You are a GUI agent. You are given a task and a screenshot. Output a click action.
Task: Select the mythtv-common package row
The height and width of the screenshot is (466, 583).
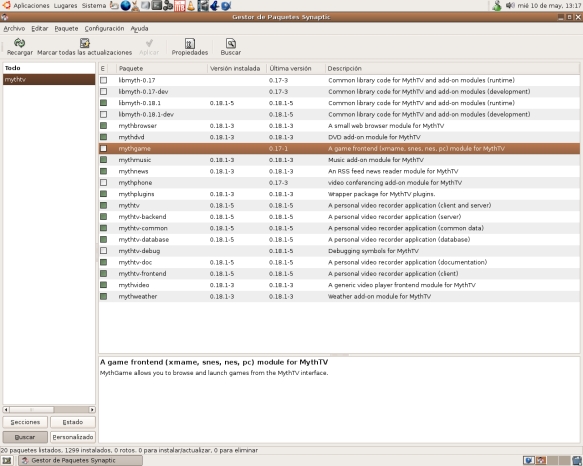339,228
